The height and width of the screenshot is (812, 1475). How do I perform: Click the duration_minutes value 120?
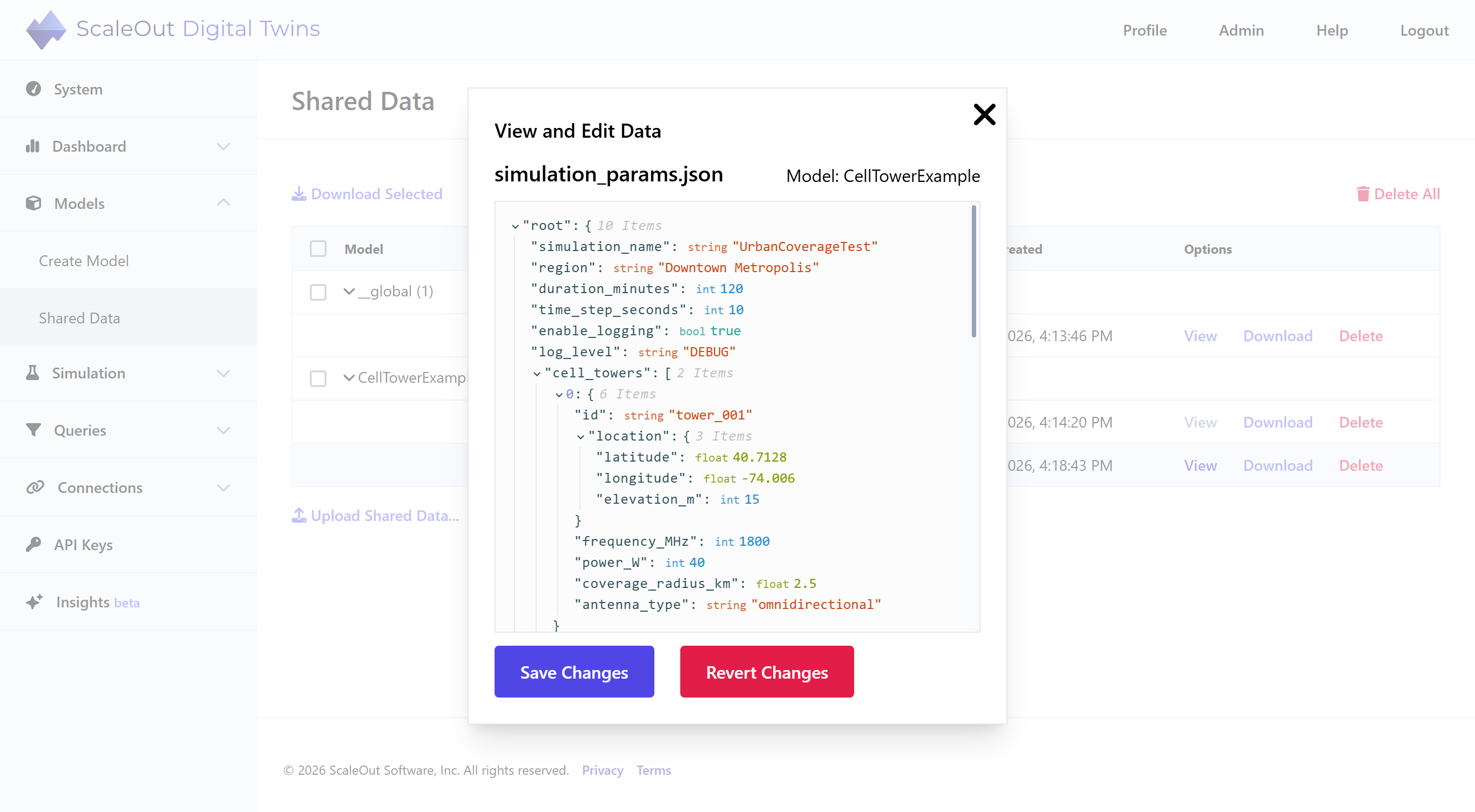pyautogui.click(x=731, y=289)
